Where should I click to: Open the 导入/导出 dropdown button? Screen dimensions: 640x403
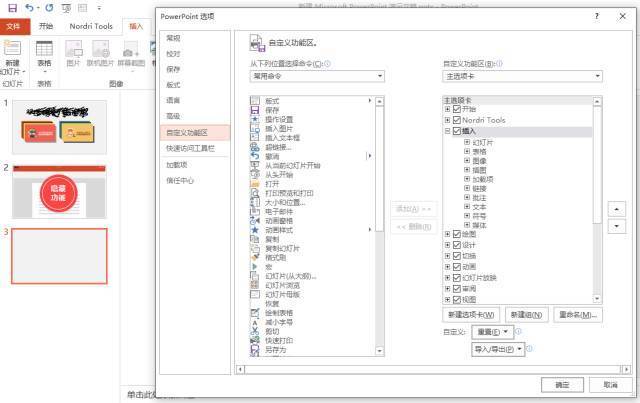[498, 349]
